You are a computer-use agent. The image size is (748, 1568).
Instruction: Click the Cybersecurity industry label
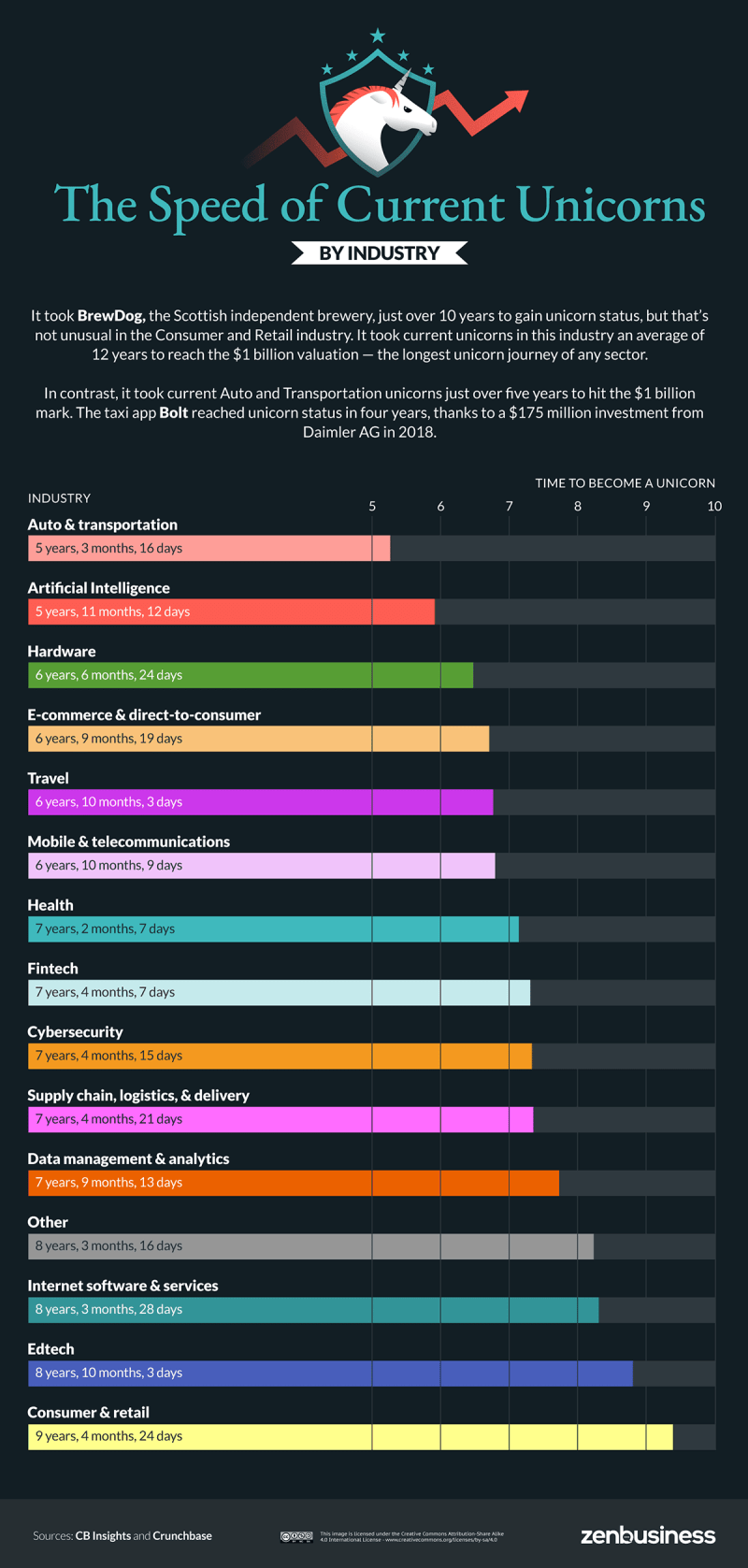[75, 1032]
